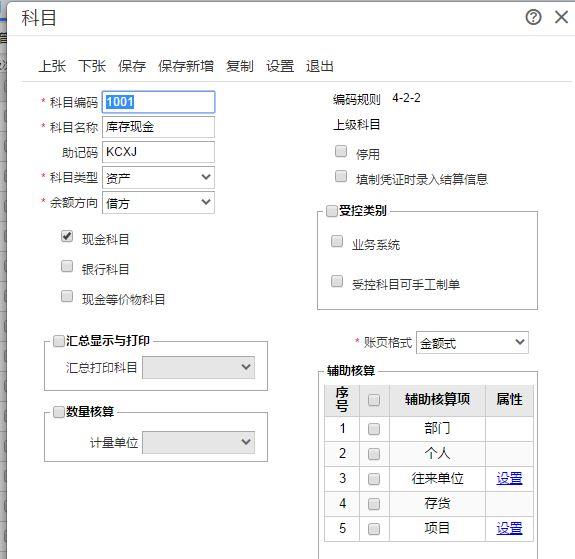The height and width of the screenshot is (559, 575).
Task: Open the 账页格式 dropdown showing 金额式
Action: pyautogui.click(x=472, y=343)
